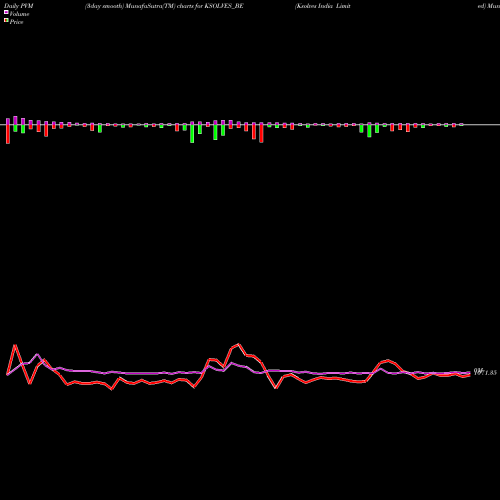Select the 'Volume' legend label
The width and height of the screenshot is (500, 500).
click(19, 14)
